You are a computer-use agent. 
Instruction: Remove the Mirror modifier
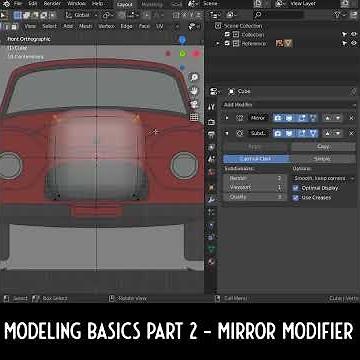351,118
